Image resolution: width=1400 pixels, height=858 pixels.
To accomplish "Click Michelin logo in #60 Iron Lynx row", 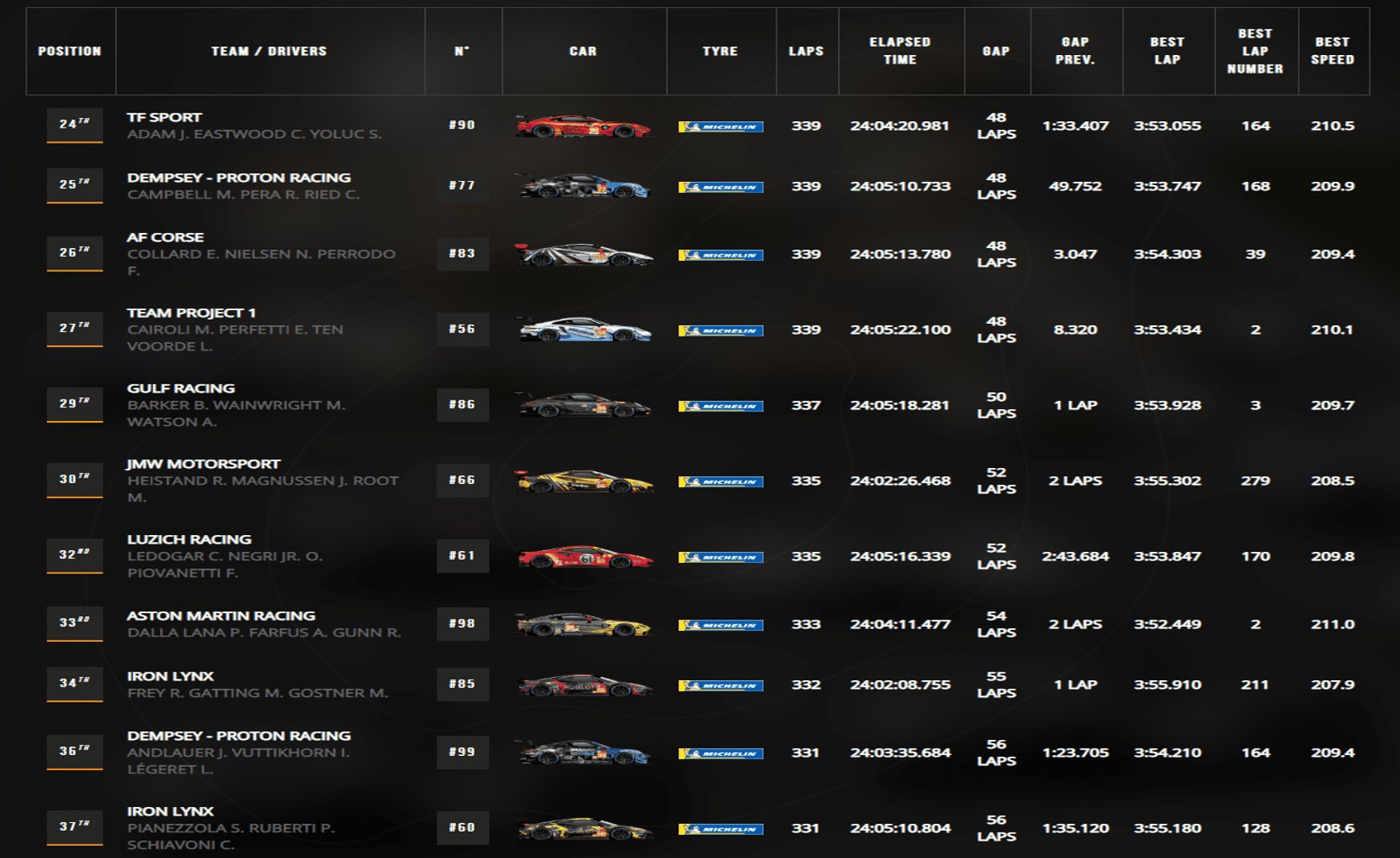I will (x=721, y=829).
